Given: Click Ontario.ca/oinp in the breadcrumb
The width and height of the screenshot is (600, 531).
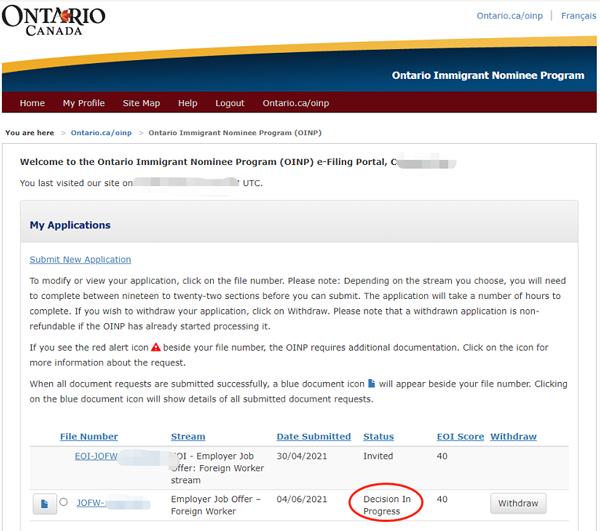Looking at the screenshot, I should pyautogui.click(x=101, y=133).
